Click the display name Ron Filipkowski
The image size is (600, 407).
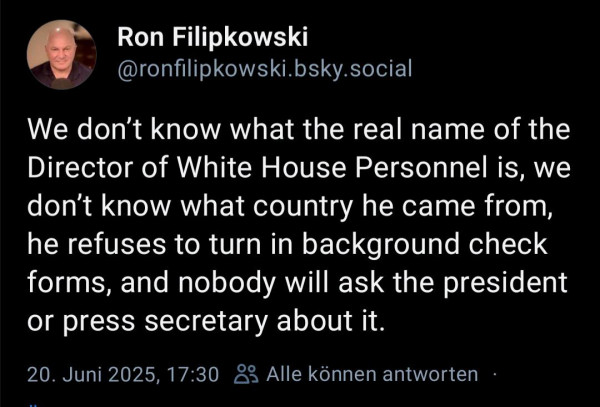pos(212,37)
